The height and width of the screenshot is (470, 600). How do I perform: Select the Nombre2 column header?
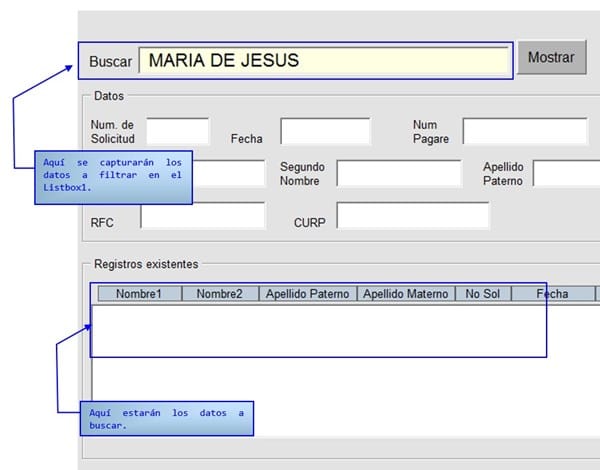tap(219, 294)
